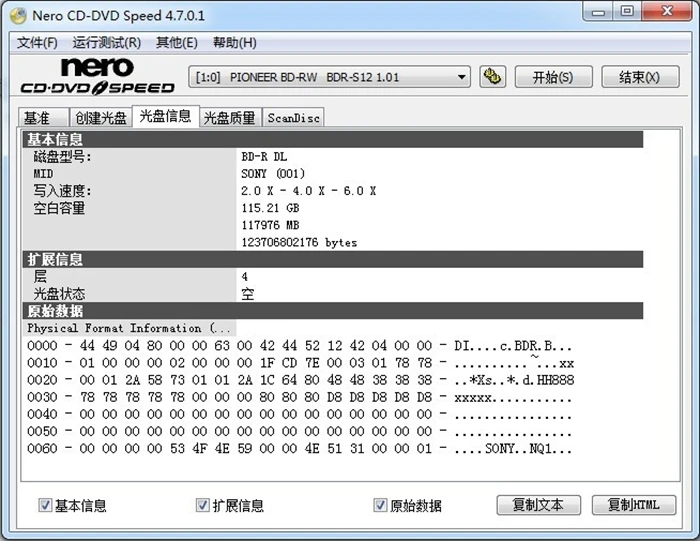Click the 扩展信息 section header
The width and height of the screenshot is (700, 541).
coord(333,259)
